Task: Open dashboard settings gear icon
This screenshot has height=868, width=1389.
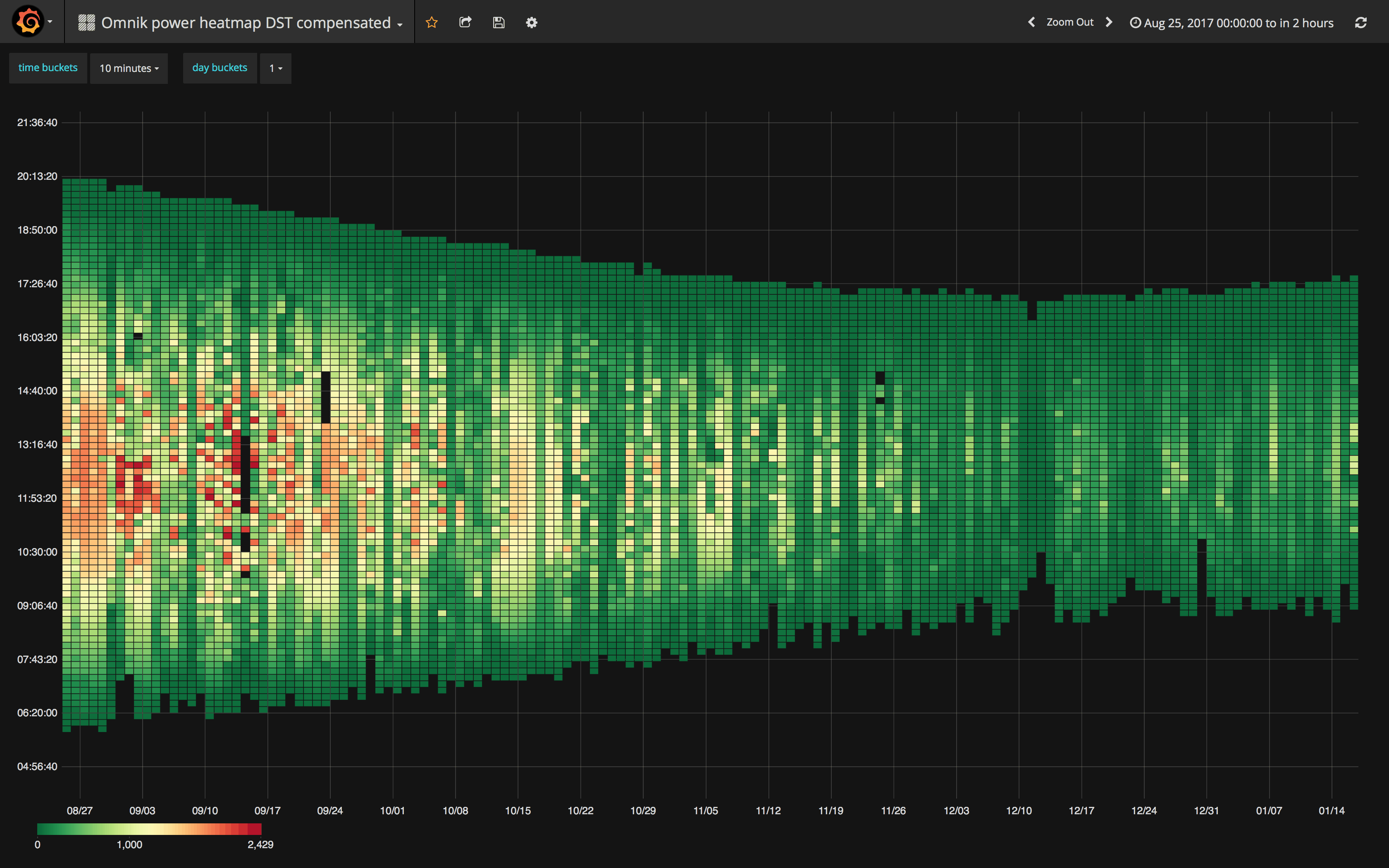Action: tap(532, 22)
